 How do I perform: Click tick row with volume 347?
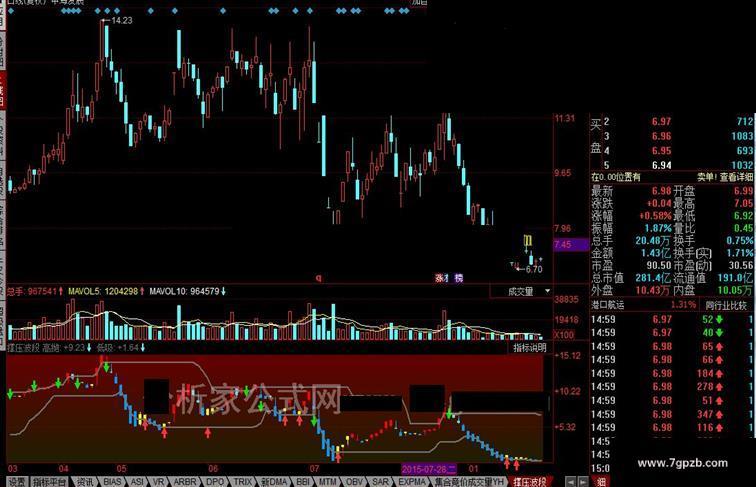672,414
